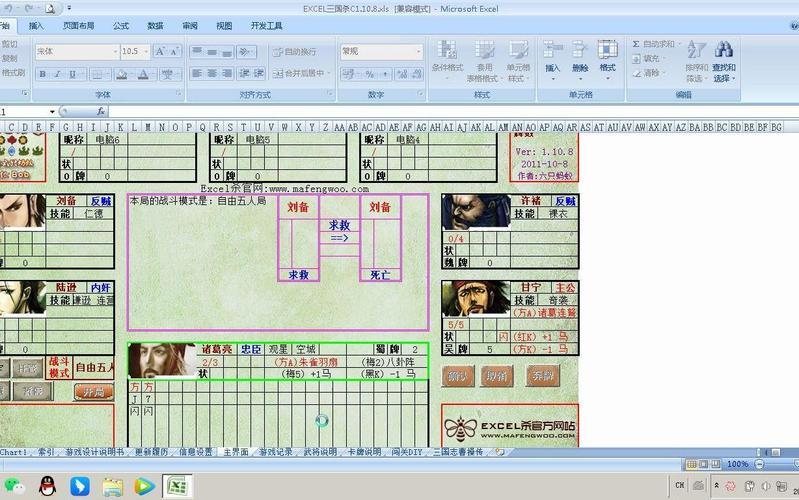Open Find & Select (查找和选择) binoculars icon
799x500 pixels.
pos(724,50)
